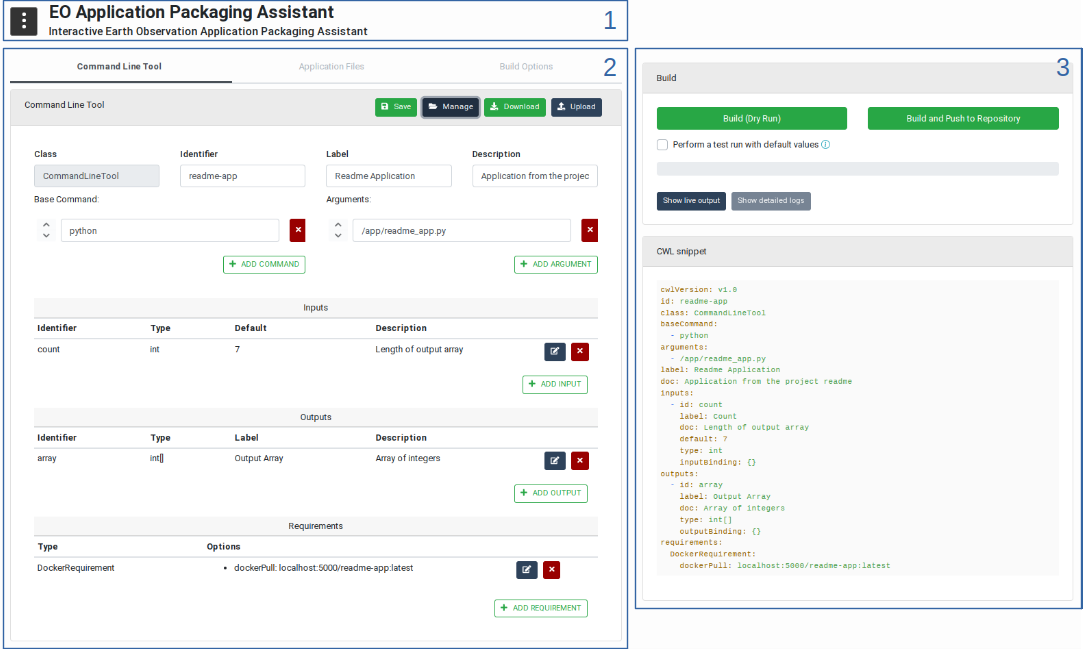
Task: Click the /app/readme_app.py argument field
Action: click(462, 230)
